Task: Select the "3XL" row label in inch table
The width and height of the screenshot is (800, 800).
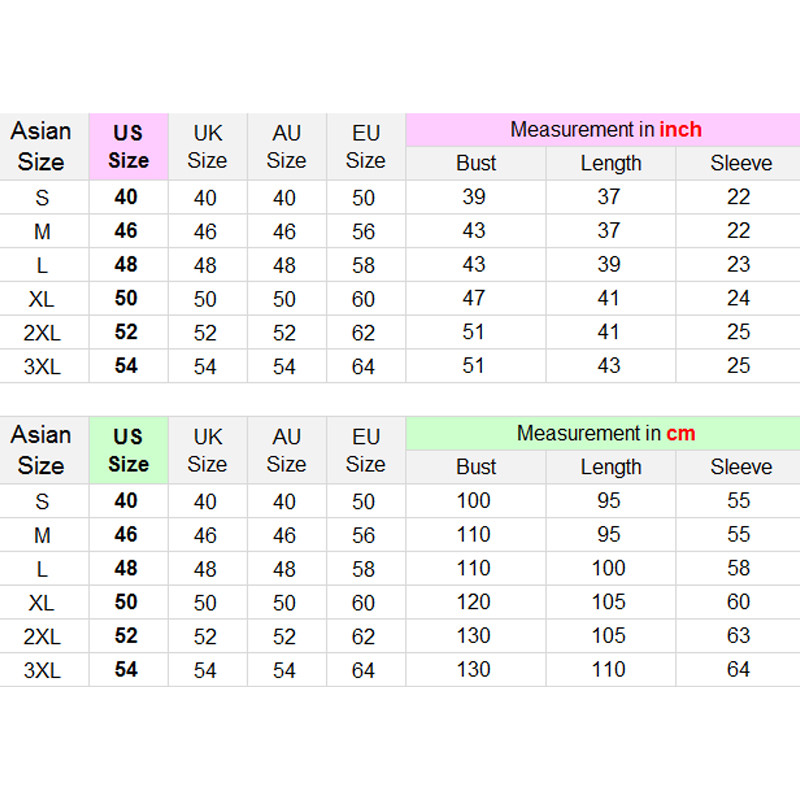Action: pyautogui.click(x=42, y=367)
